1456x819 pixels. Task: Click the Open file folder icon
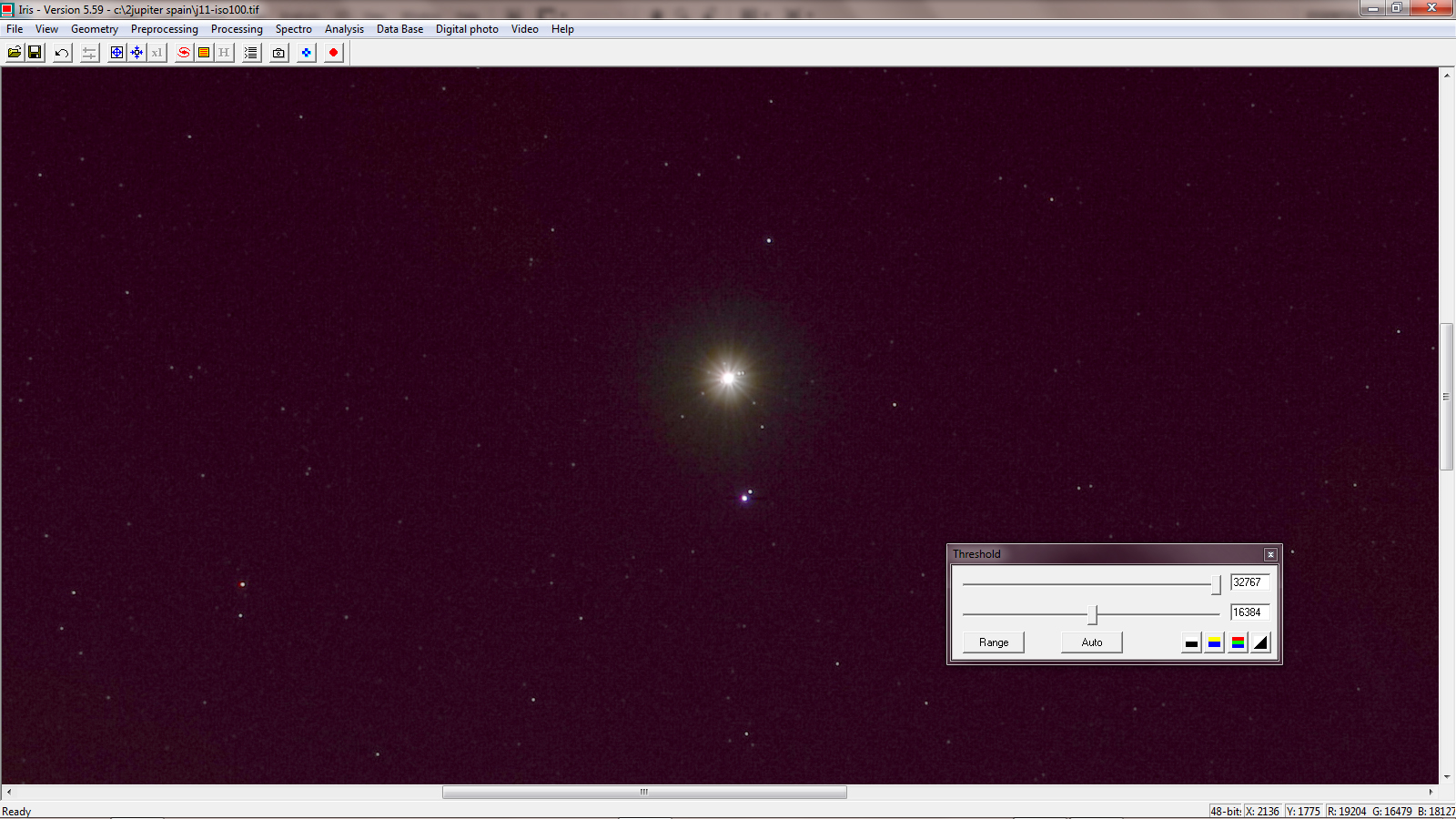pos(15,53)
